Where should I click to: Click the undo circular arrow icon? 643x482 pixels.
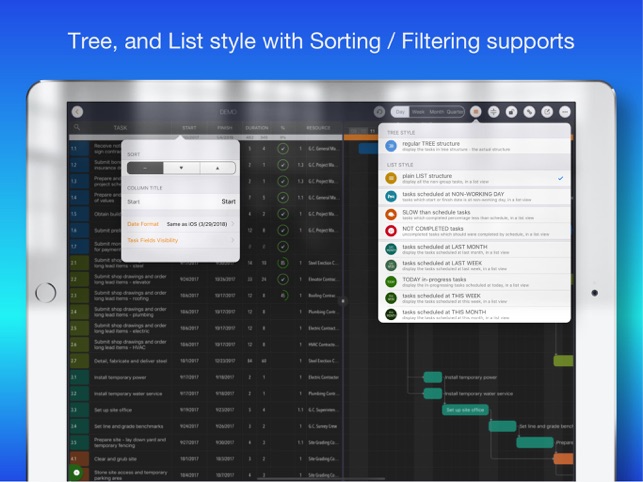(379, 112)
